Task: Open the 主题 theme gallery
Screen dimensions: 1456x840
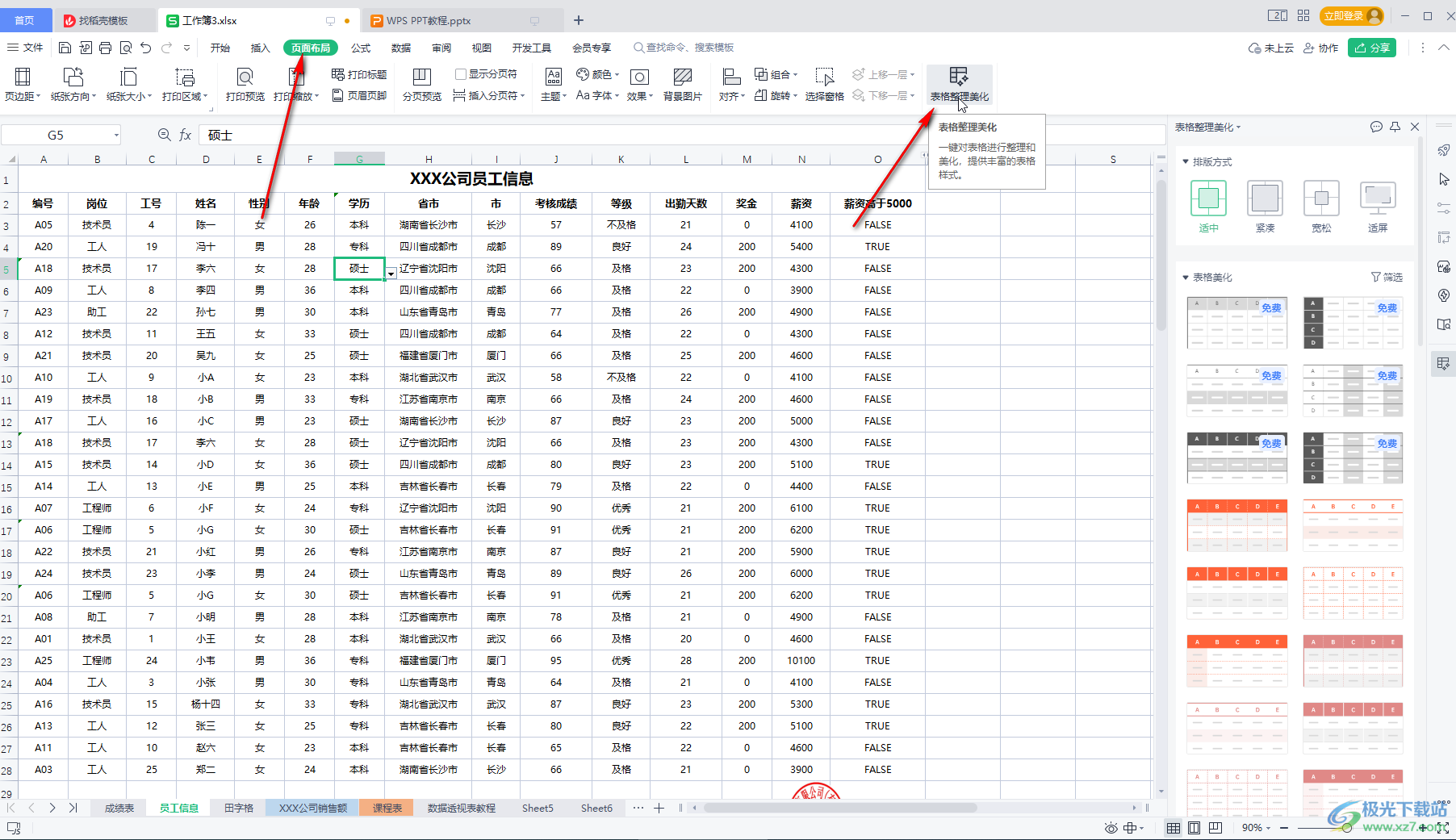Action: (554, 85)
